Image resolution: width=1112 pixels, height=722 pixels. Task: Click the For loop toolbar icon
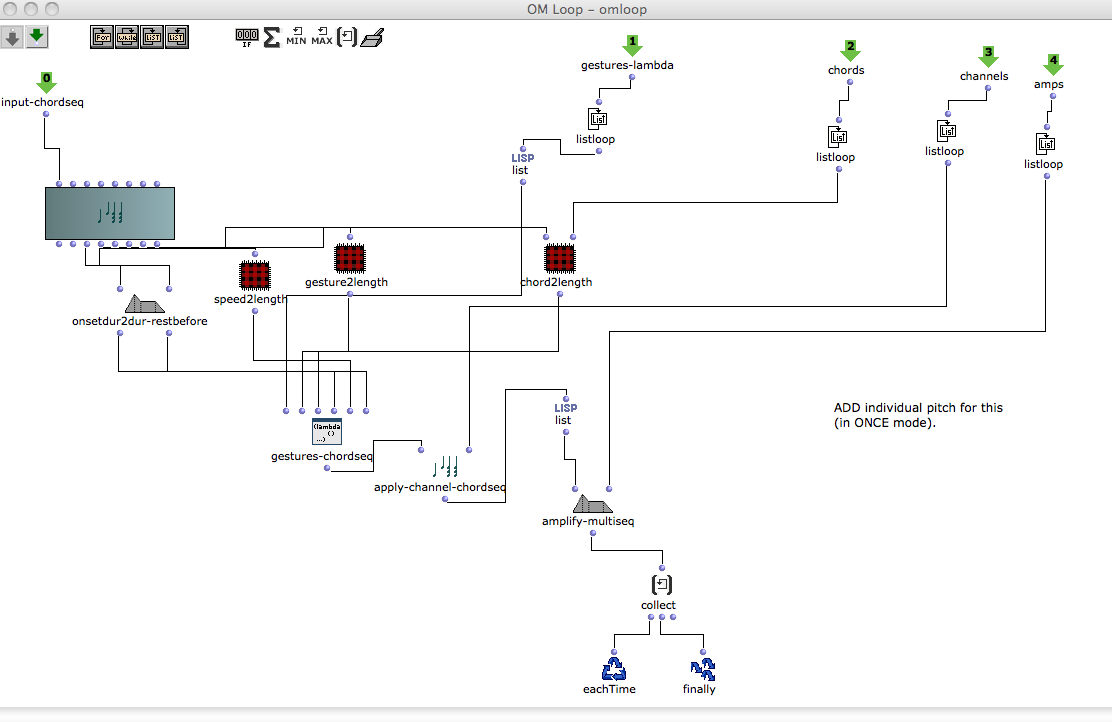coord(102,38)
